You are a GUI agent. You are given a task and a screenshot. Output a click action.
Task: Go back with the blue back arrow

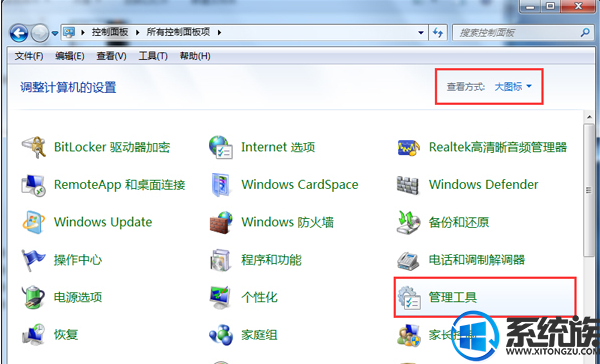pos(19,33)
